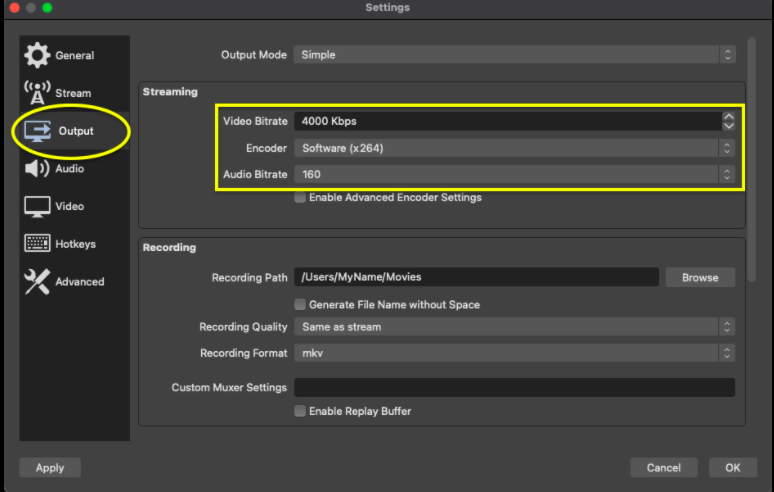The image size is (774, 492).
Task: Decrease Video Bitrate with down arrow
Action: coord(729,126)
